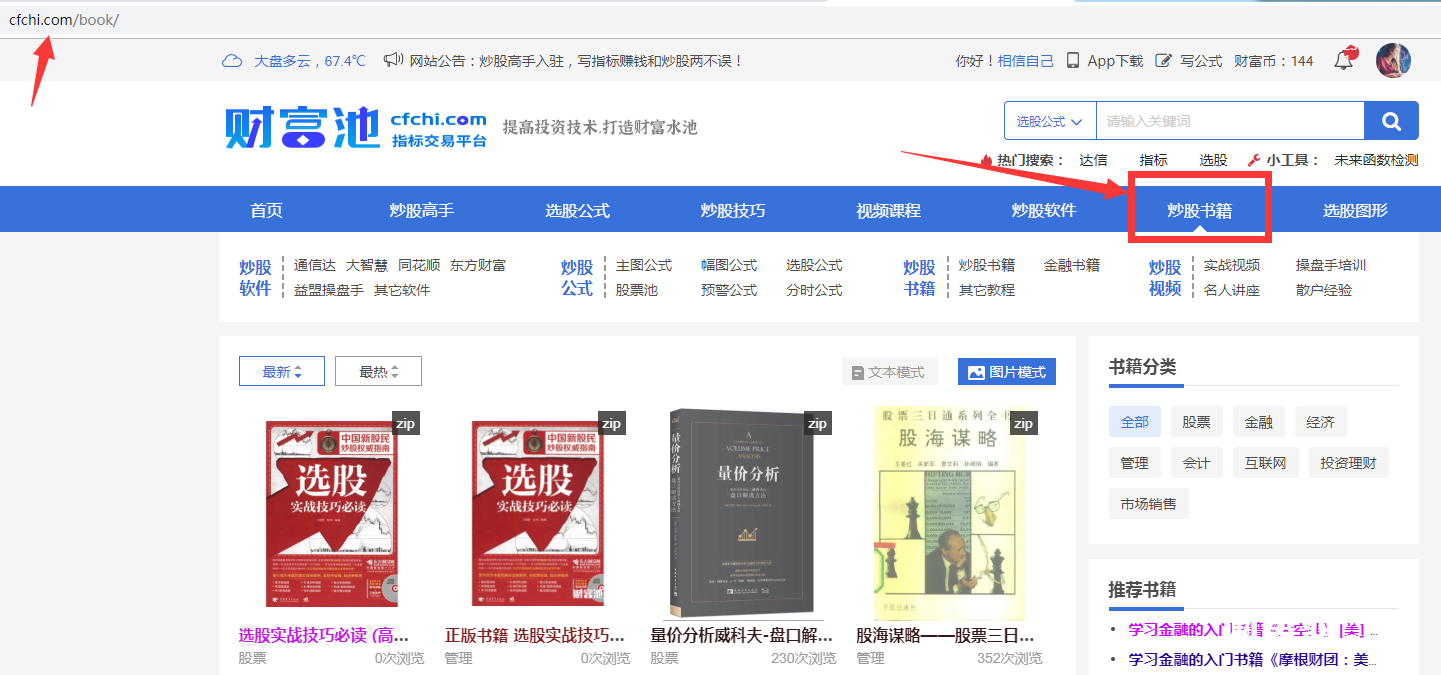
Task: Open the 最热 sort selector
Action: click(x=377, y=370)
